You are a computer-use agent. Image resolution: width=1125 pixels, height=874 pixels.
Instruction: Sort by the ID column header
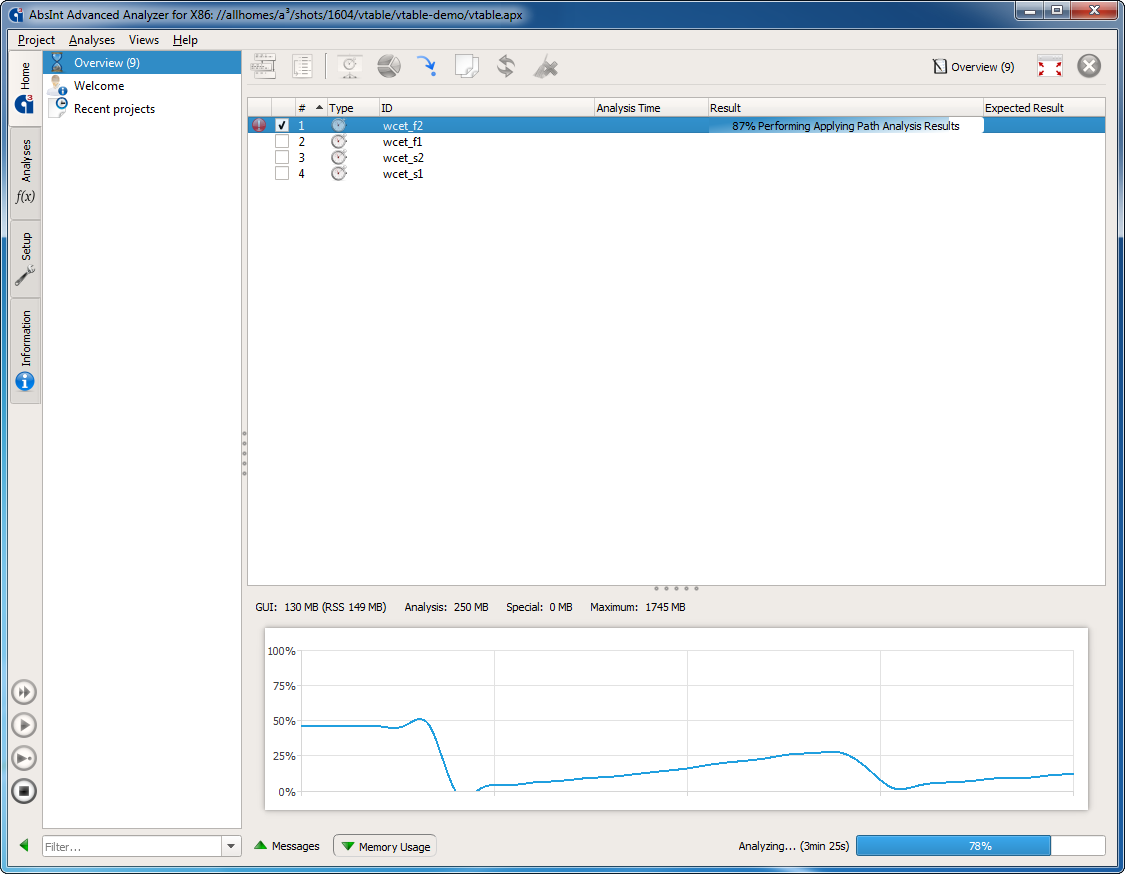(486, 108)
